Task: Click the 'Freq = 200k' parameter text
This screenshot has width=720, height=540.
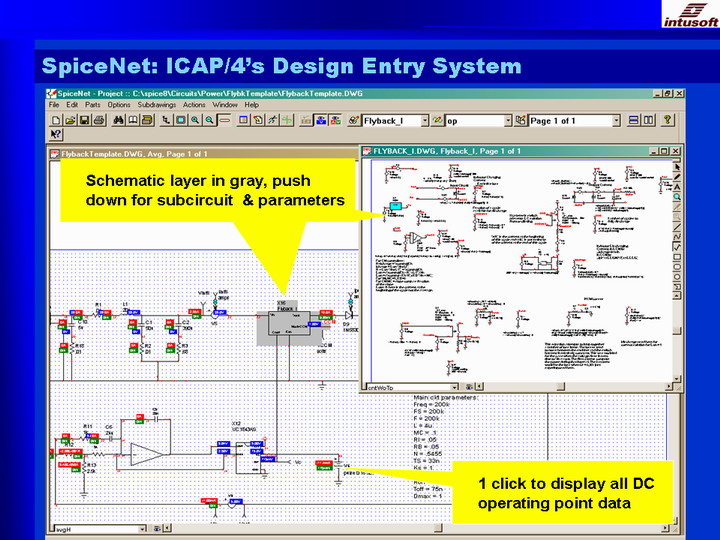Action: coord(432,405)
